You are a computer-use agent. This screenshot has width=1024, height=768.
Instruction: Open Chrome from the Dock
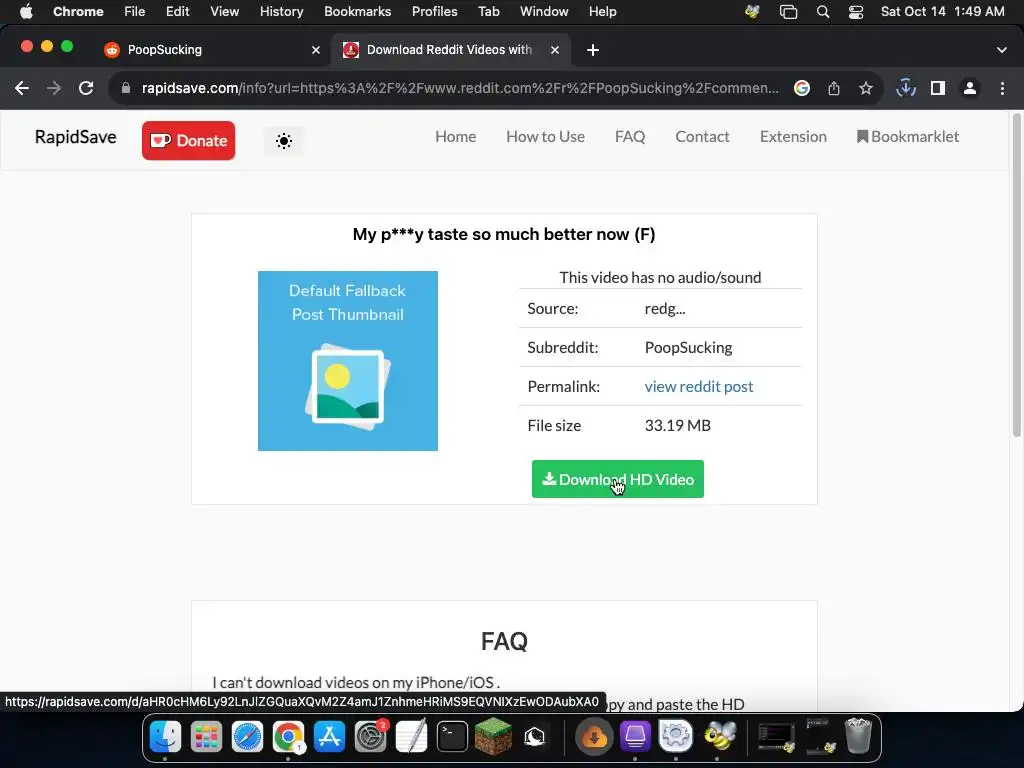[x=288, y=737]
